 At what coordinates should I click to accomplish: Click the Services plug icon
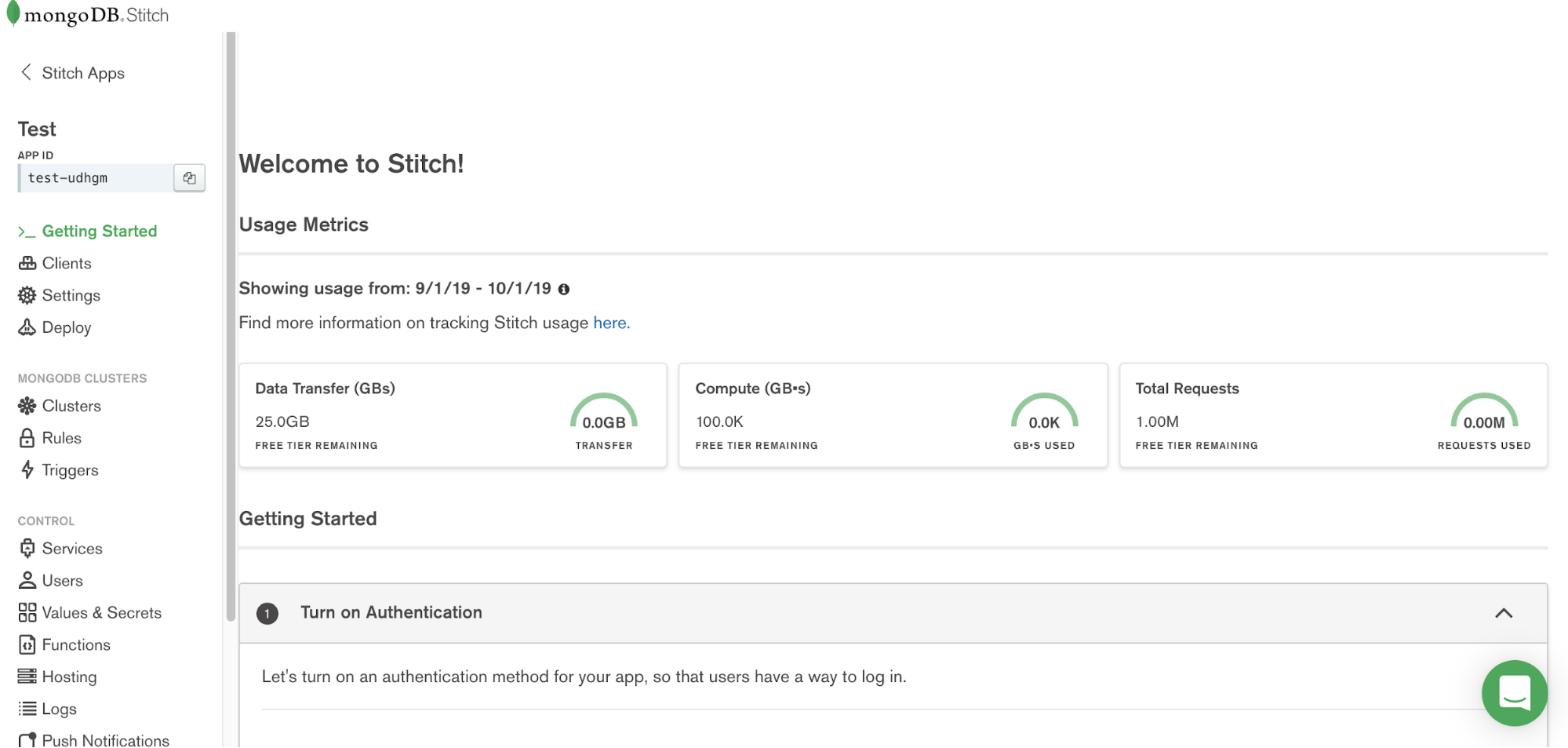click(27, 548)
